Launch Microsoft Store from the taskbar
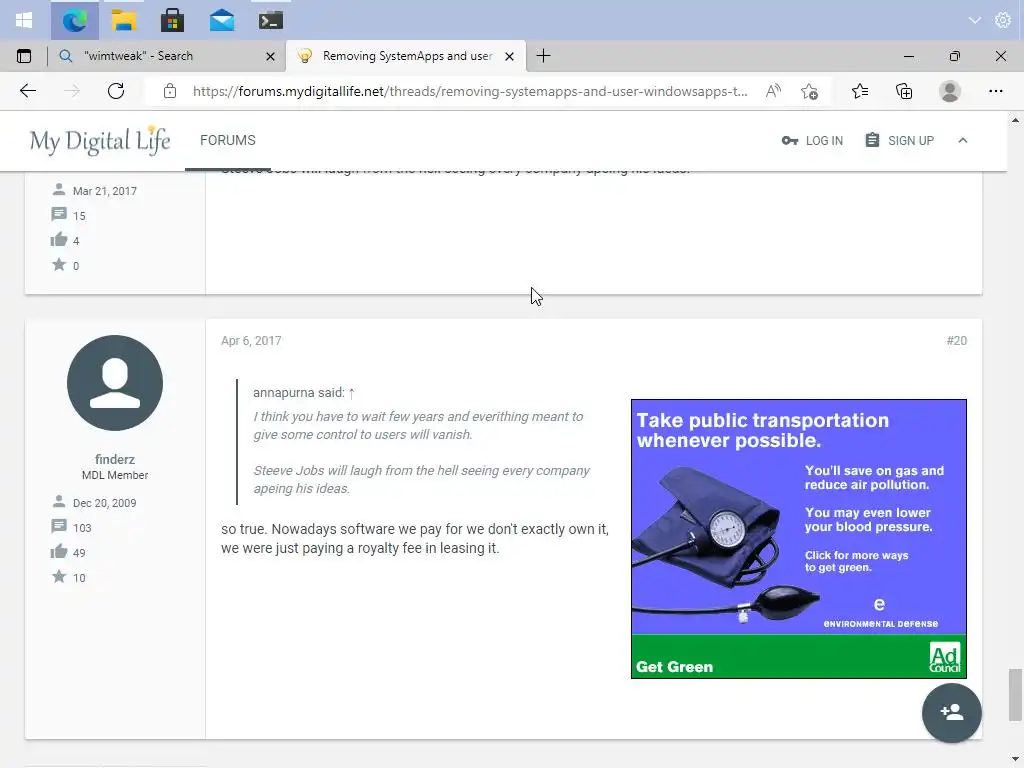This screenshot has width=1024, height=768. 172,20
